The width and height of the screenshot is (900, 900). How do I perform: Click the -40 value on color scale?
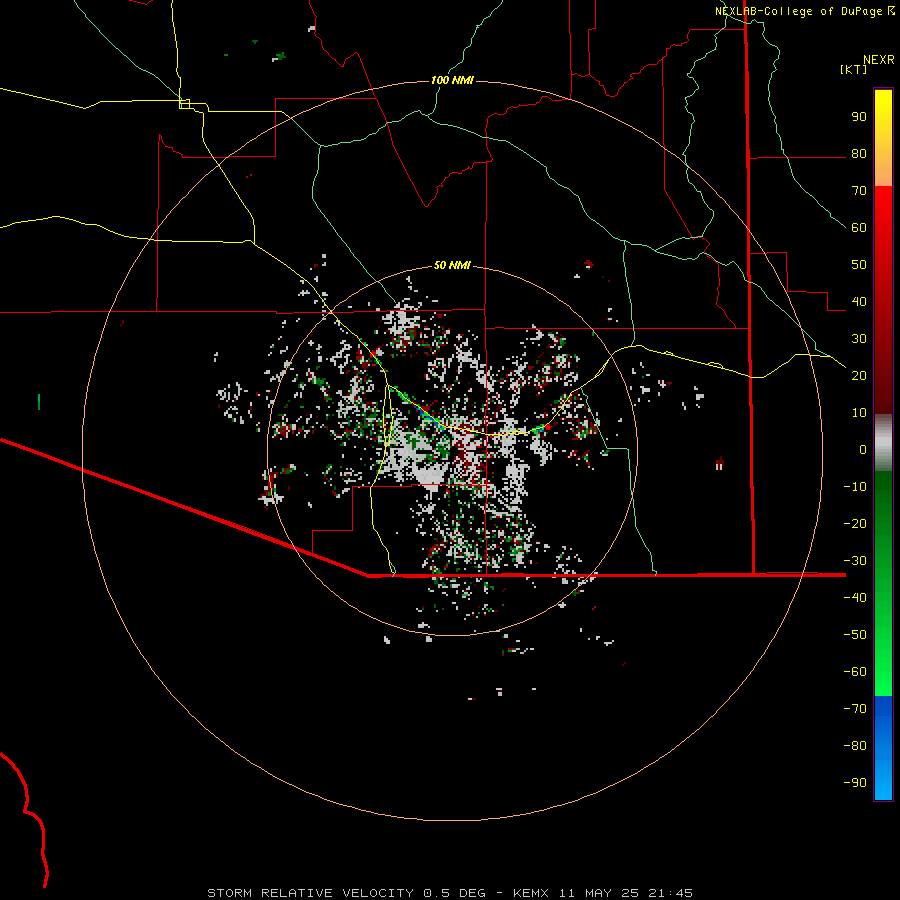click(x=855, y=598)
